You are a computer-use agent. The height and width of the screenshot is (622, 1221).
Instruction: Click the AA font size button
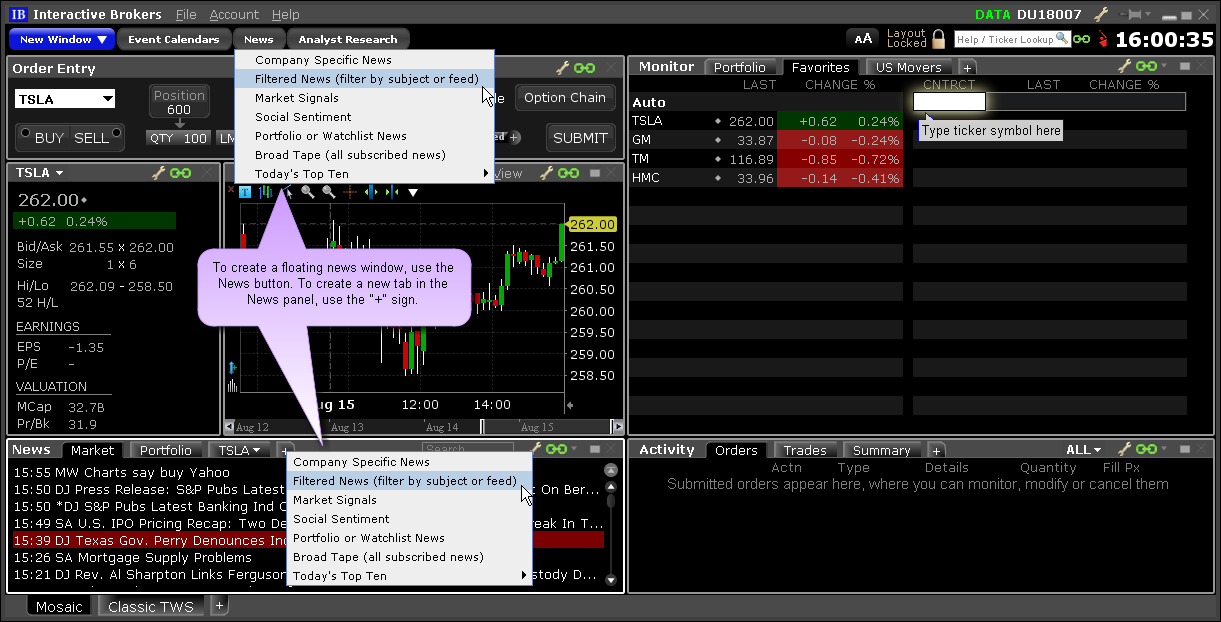863,39
